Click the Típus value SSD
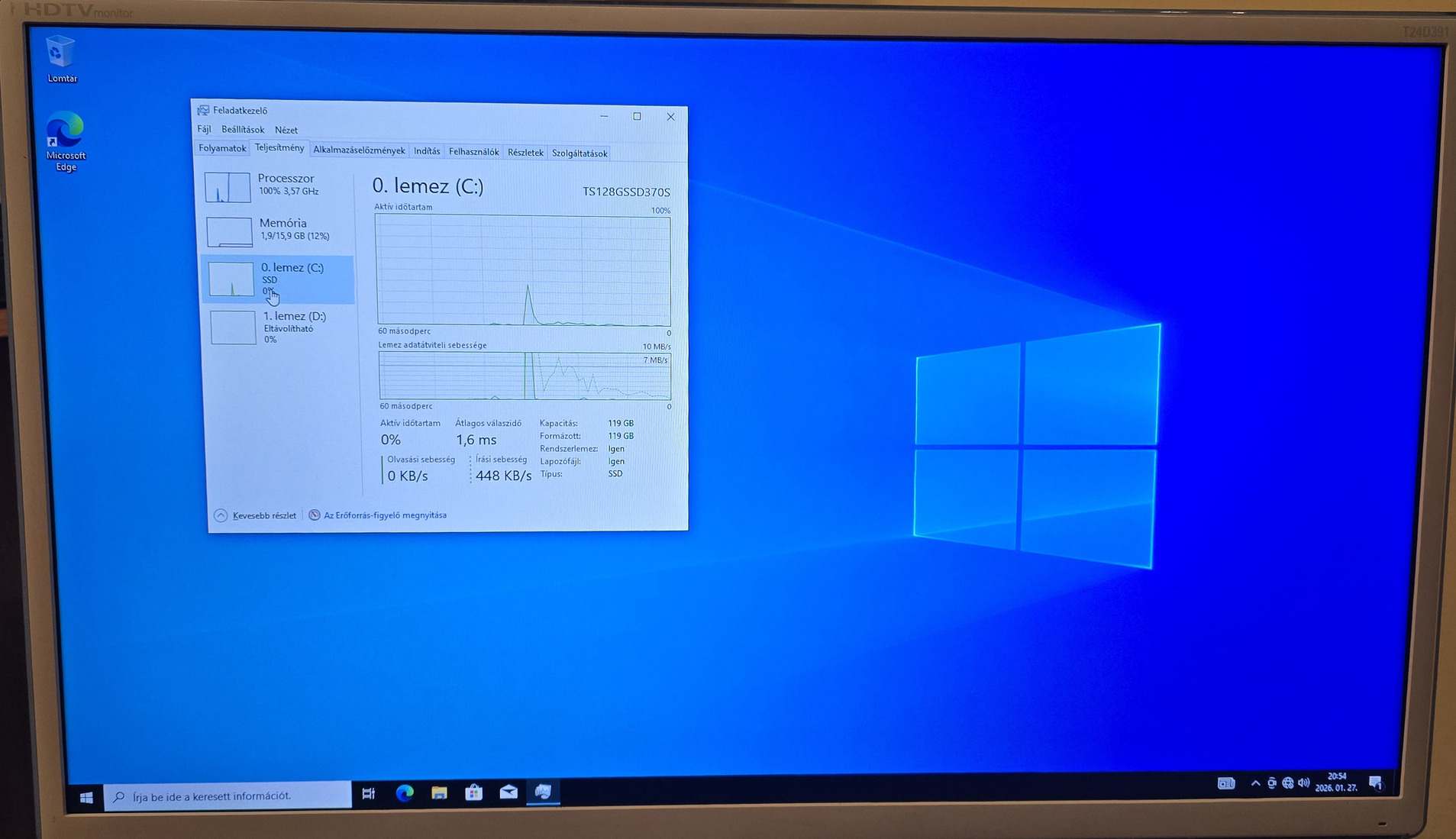The image size is (1456, 839). (615, 473)
